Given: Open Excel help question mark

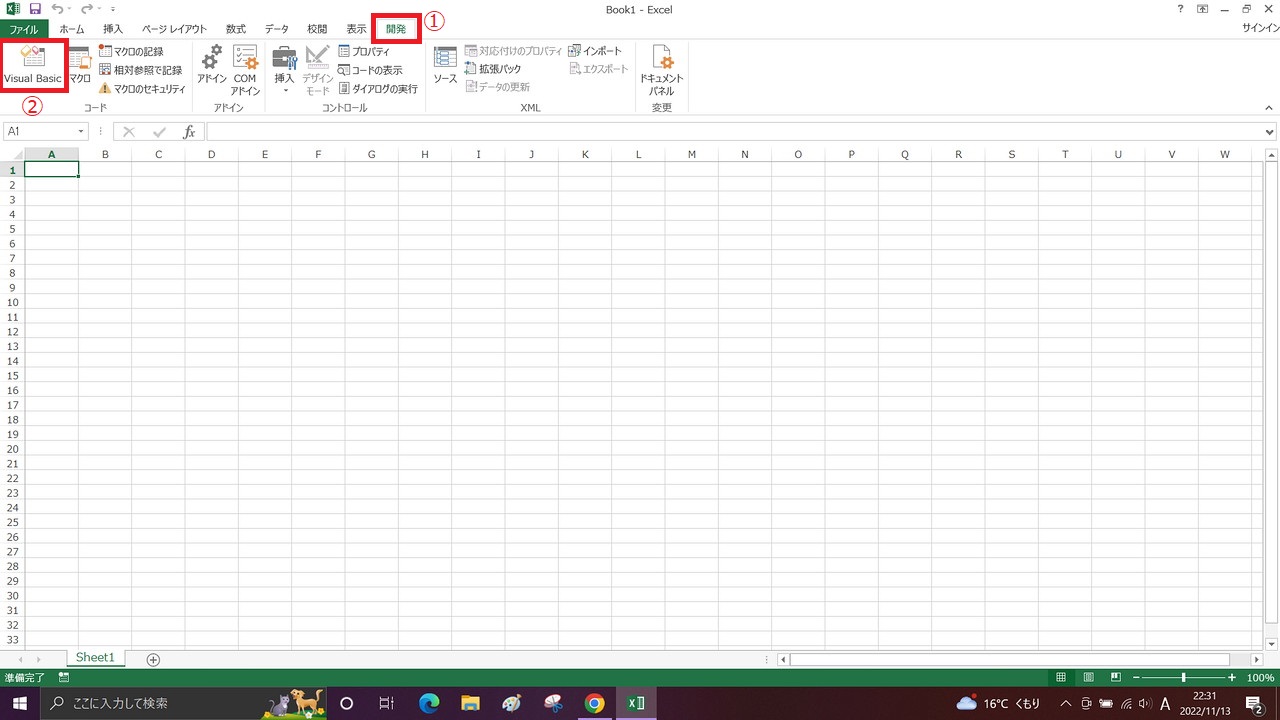Looking at the screenshot, I should [1181, 9].
